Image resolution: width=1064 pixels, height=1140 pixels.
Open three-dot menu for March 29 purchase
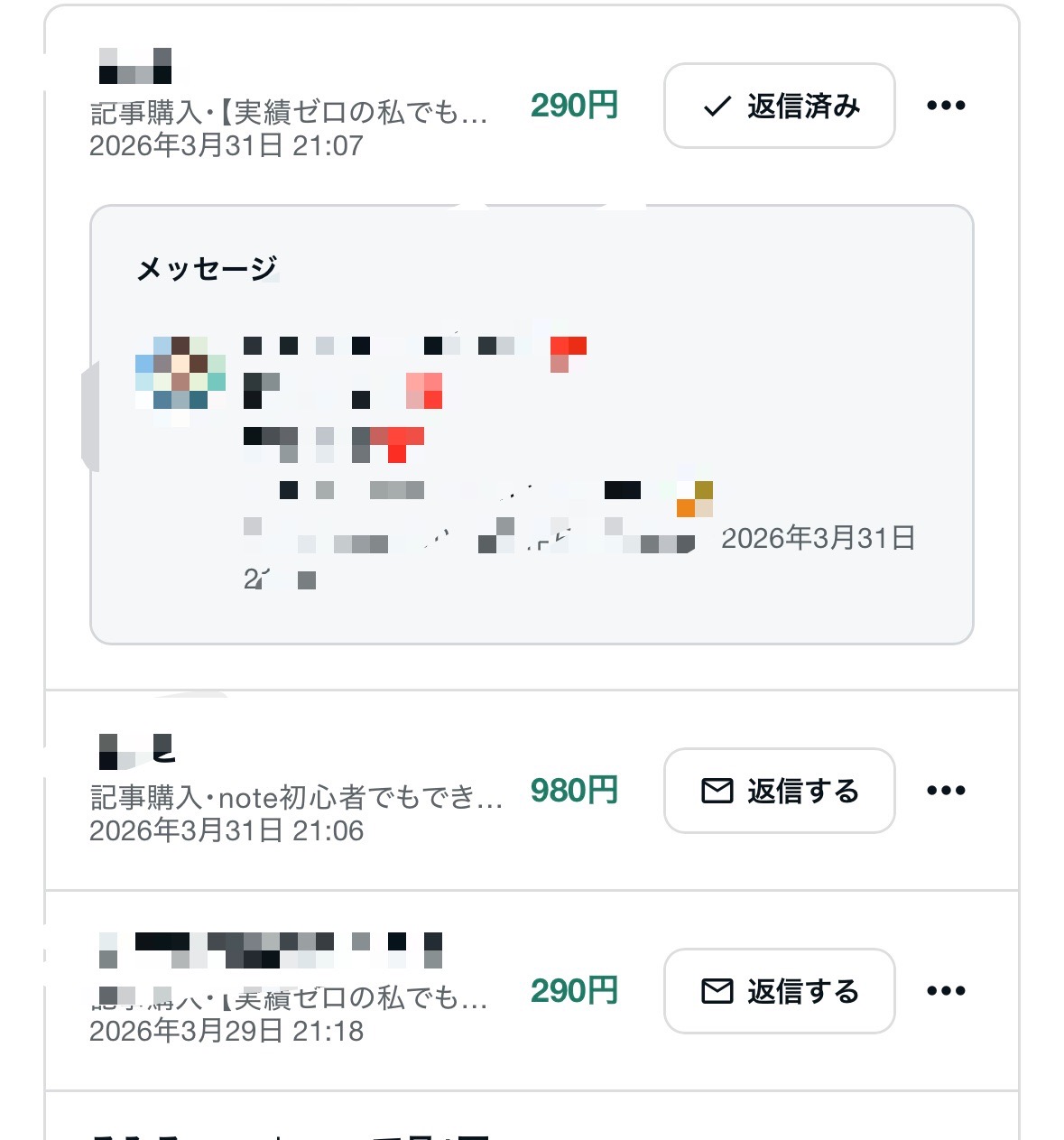946,991
